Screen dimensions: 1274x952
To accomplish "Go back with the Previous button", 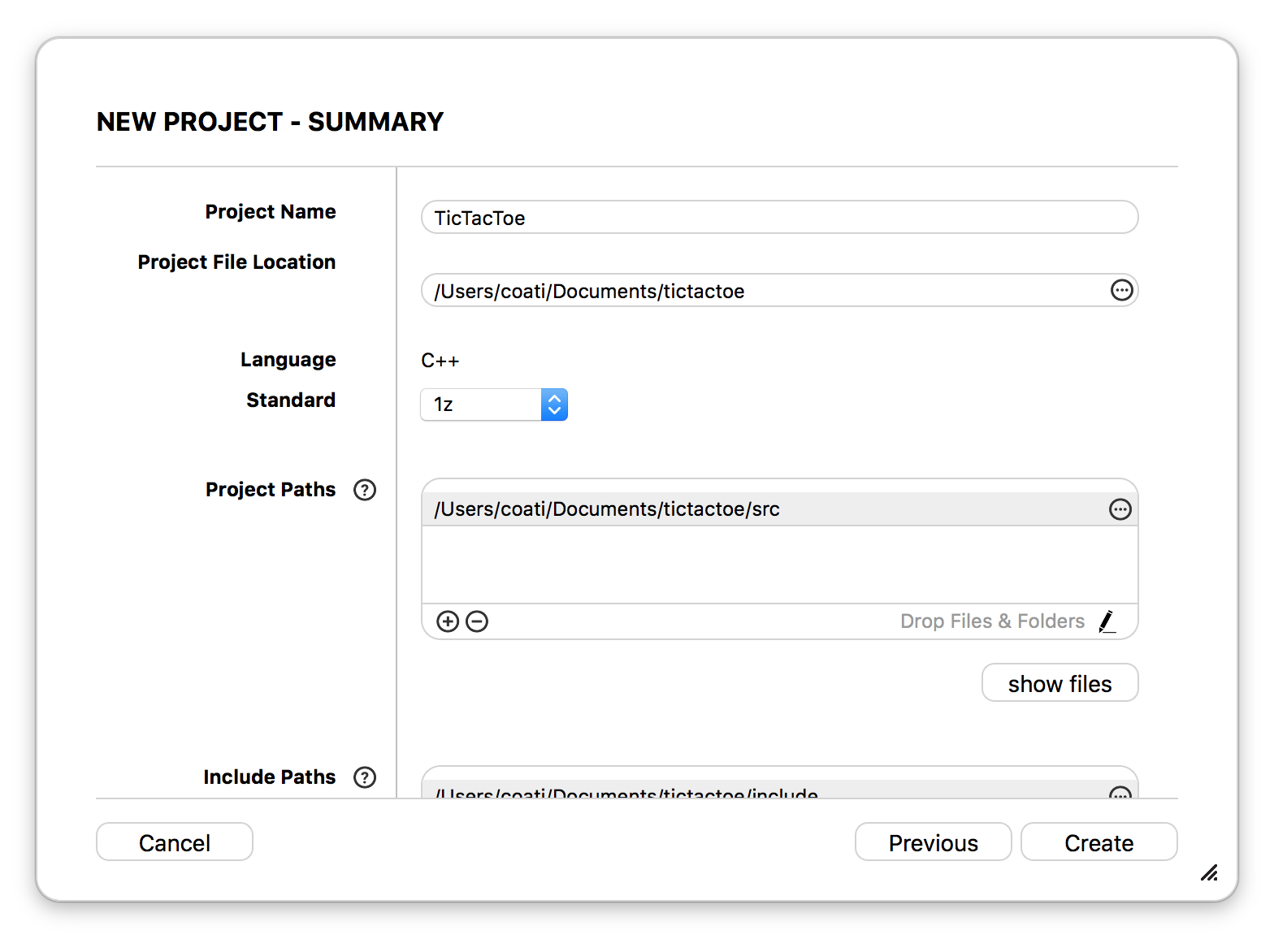I will [934, 842].
